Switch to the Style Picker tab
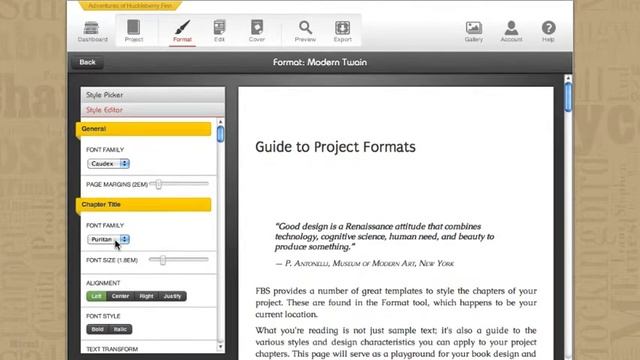The height and width of the screenshot is (360, 640). [x=153, y=95]
